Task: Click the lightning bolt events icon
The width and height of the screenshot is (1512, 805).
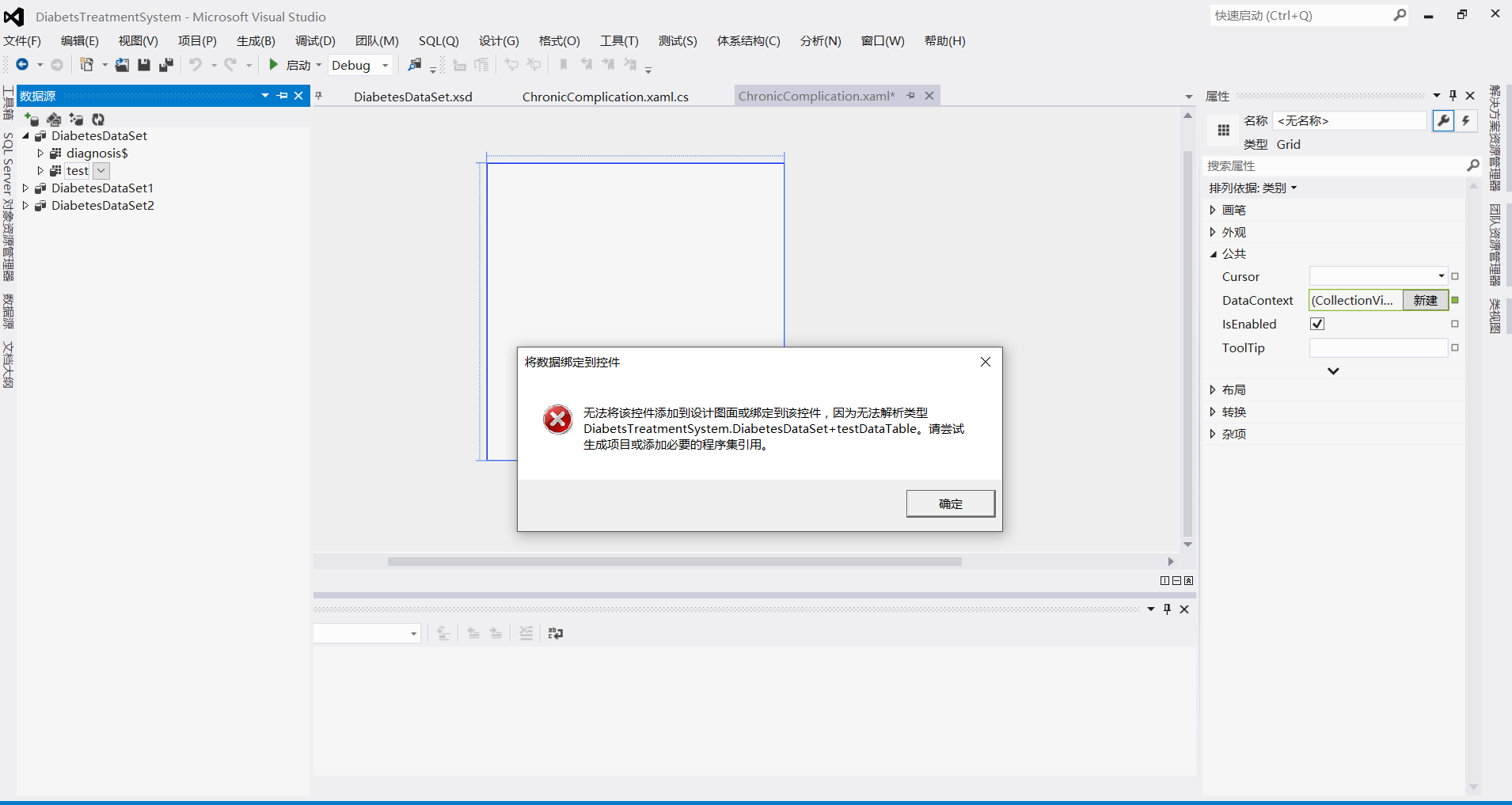Action: coord(1466,121)
